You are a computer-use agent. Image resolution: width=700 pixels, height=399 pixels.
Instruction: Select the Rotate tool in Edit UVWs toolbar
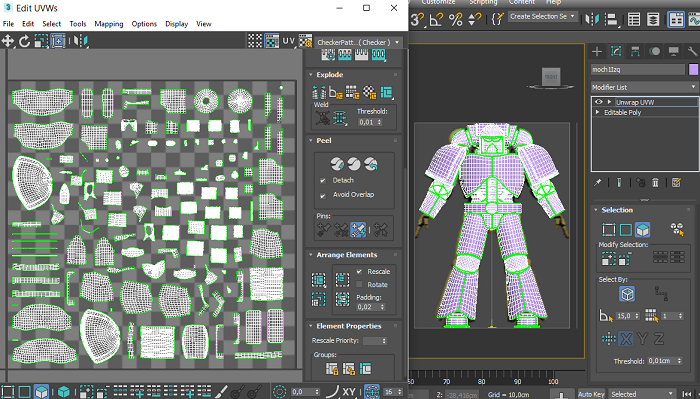click(x=25, y=41)
